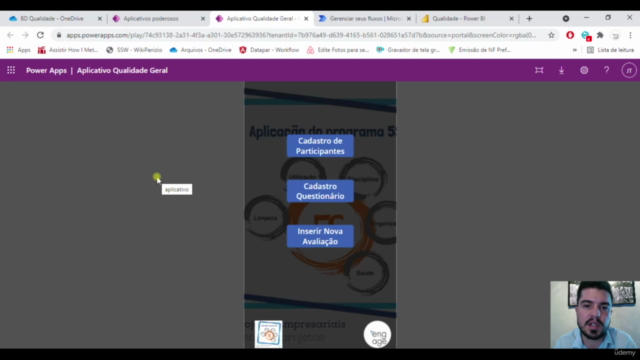This screenshot has height=360, width=640.
Task: Click the small 5S image thumbnail at bottom
Action: [x=268, y=334]
